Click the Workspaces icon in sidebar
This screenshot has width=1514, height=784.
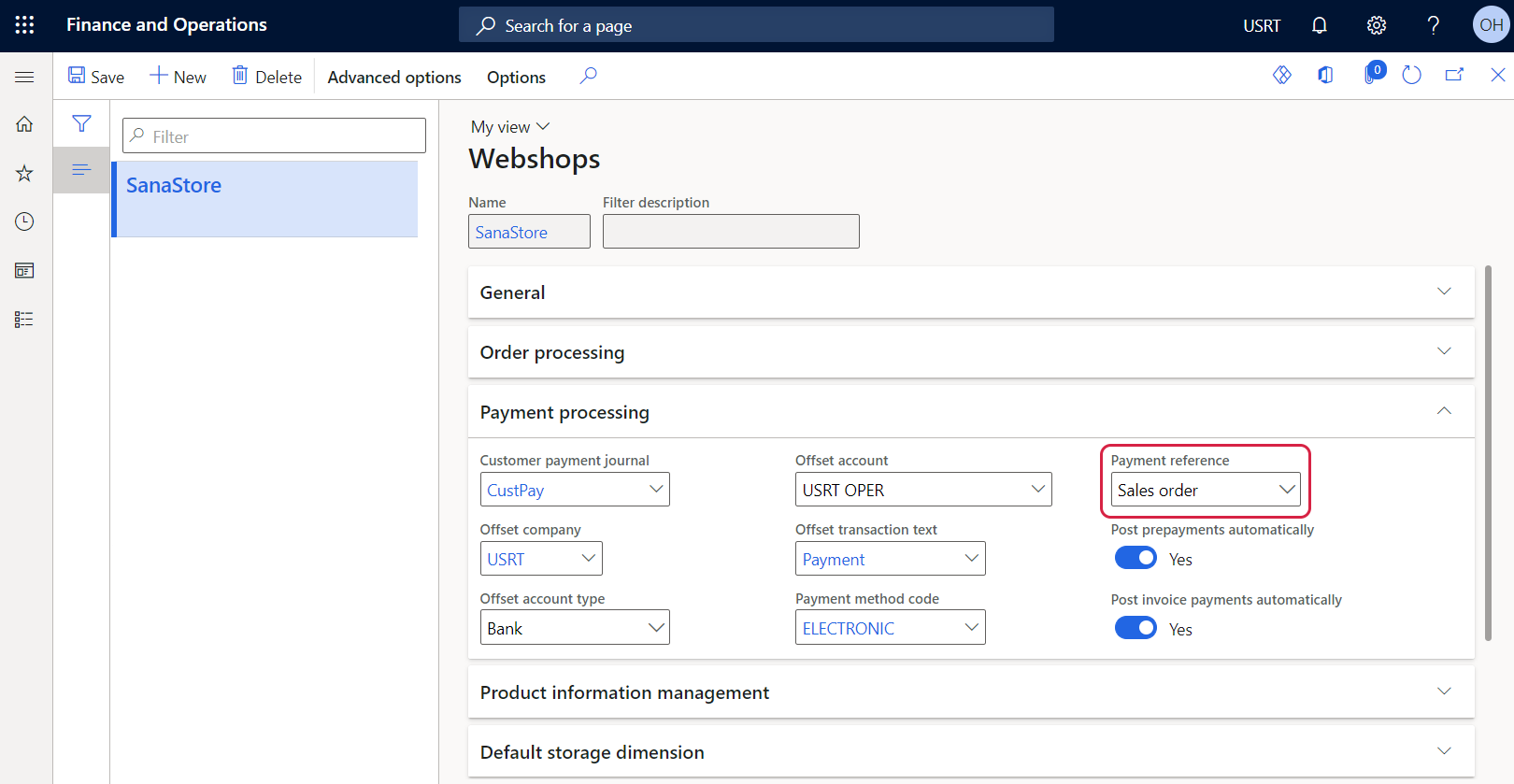(24, 271)
